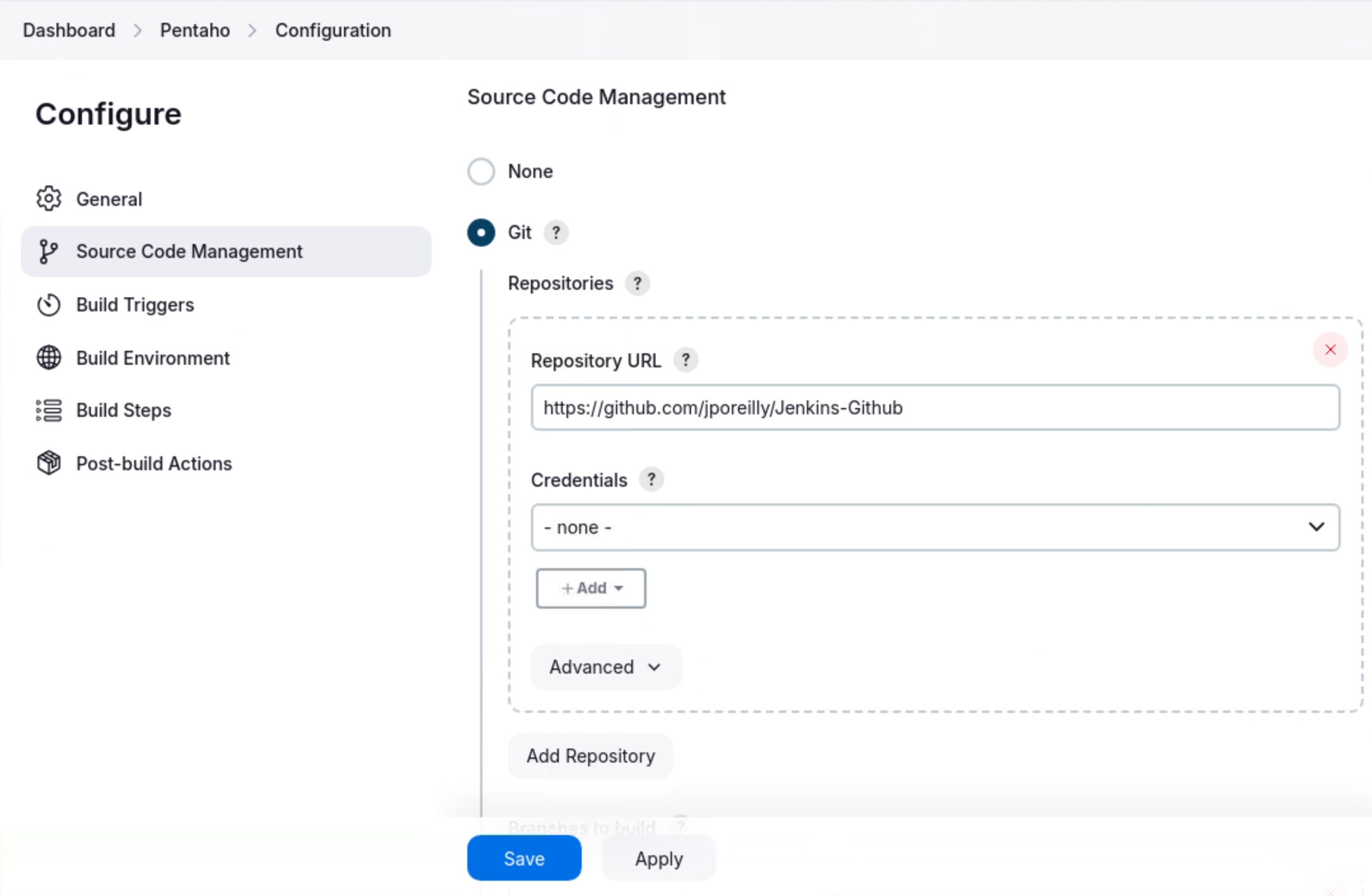Viewport: 1372px width, 896px height.
Task: Select the None radio button
Action: click(x=481, y=172)
